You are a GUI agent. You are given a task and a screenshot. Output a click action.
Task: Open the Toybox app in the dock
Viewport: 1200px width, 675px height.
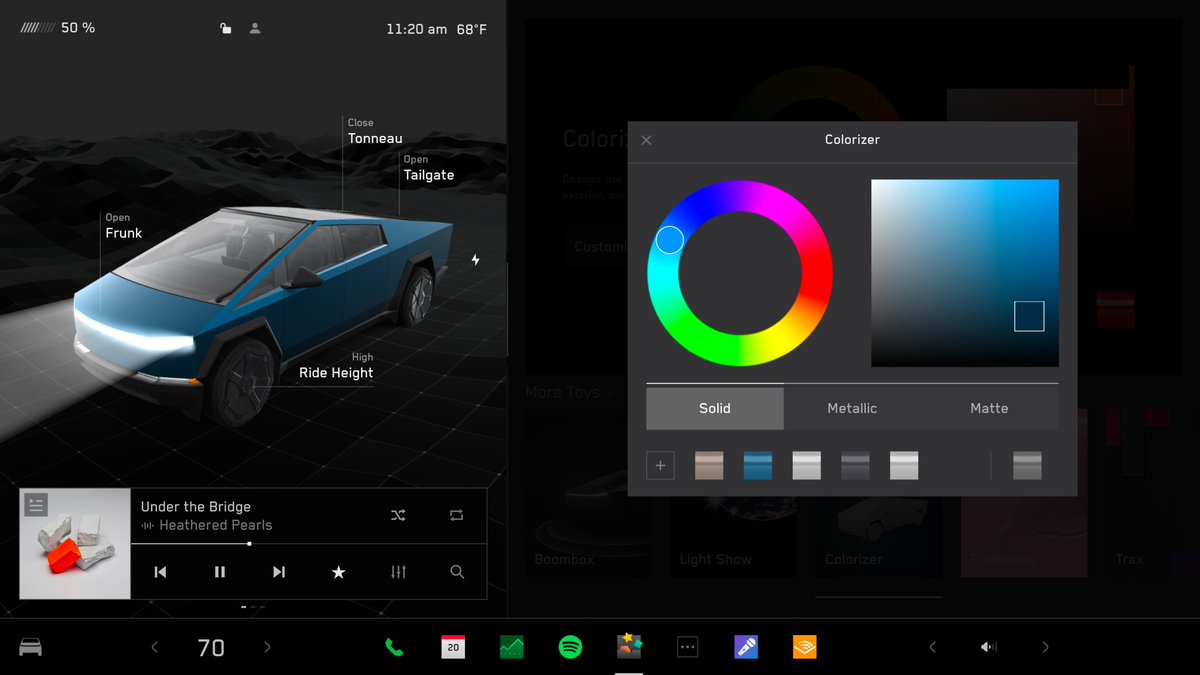(629, 646)
